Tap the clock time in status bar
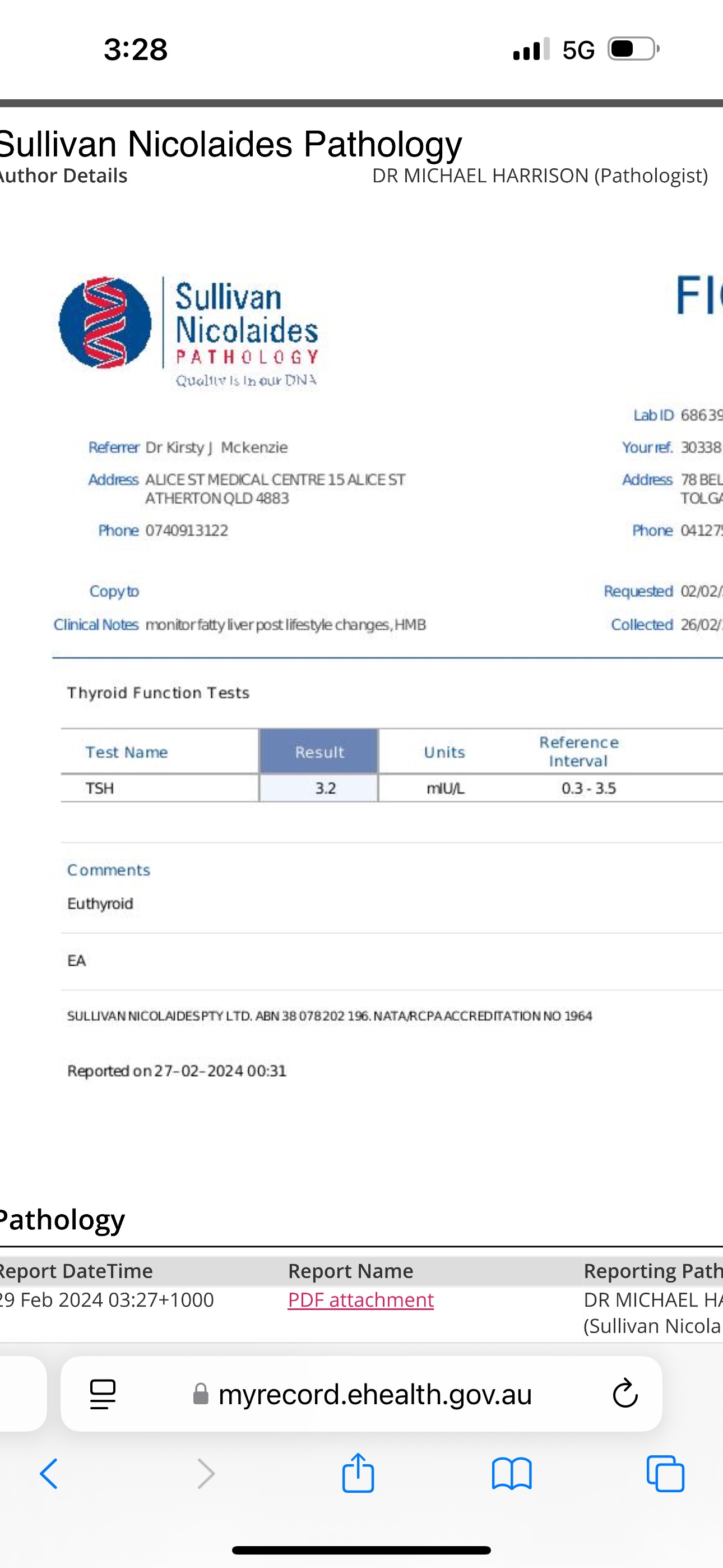This screenshot has width=723, height=1568. coord(135,49)
